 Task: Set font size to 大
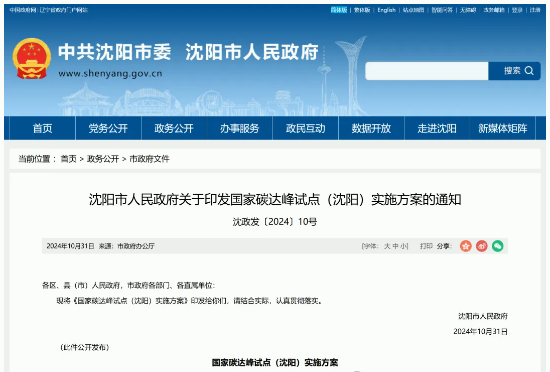point(387,246)
